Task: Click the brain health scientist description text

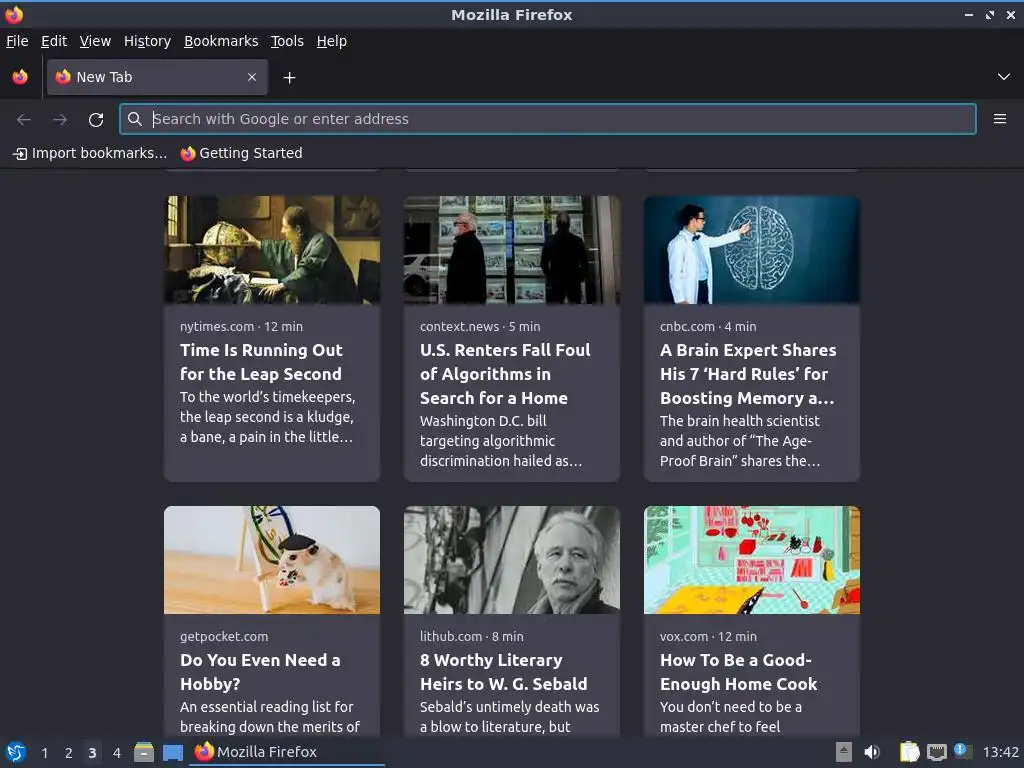Action: (x=740, y=441)
